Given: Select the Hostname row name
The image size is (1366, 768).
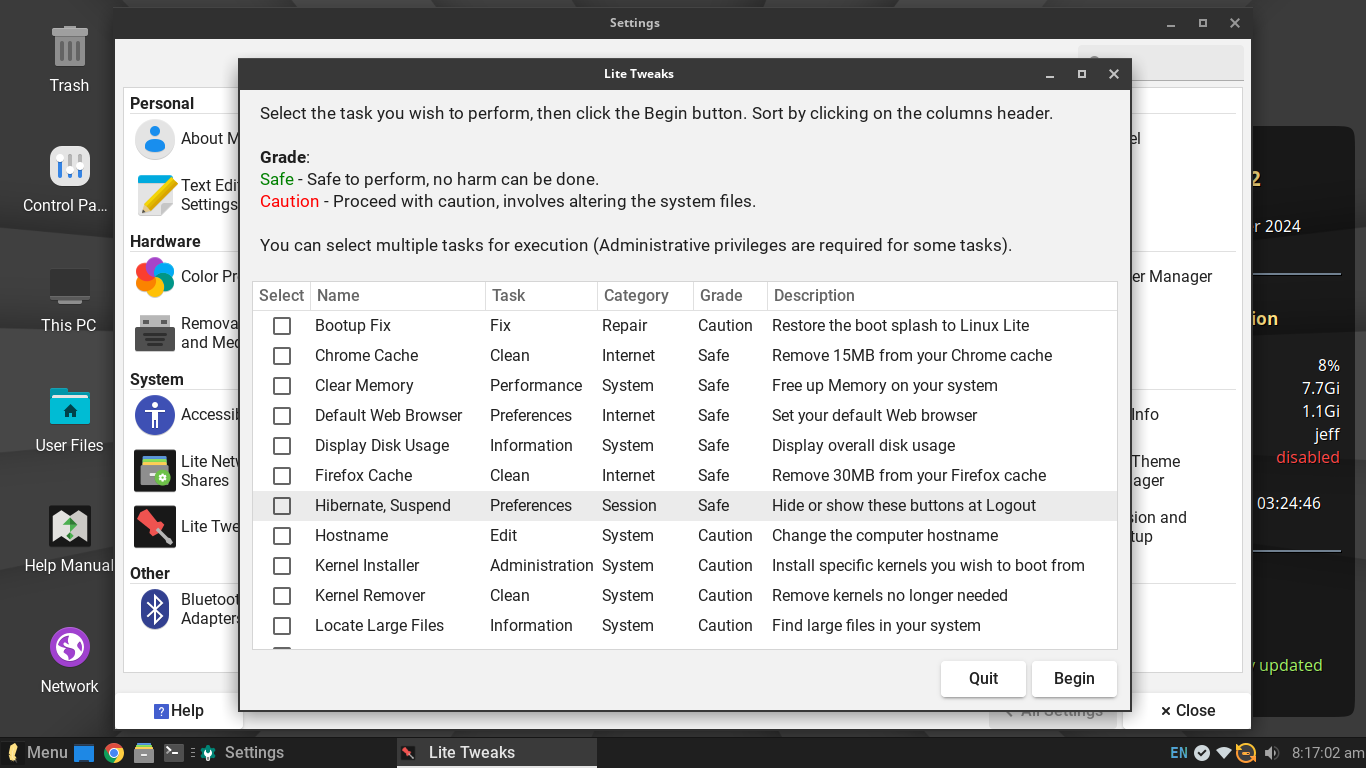Looking at the screenshot, I should click(351, 536).
